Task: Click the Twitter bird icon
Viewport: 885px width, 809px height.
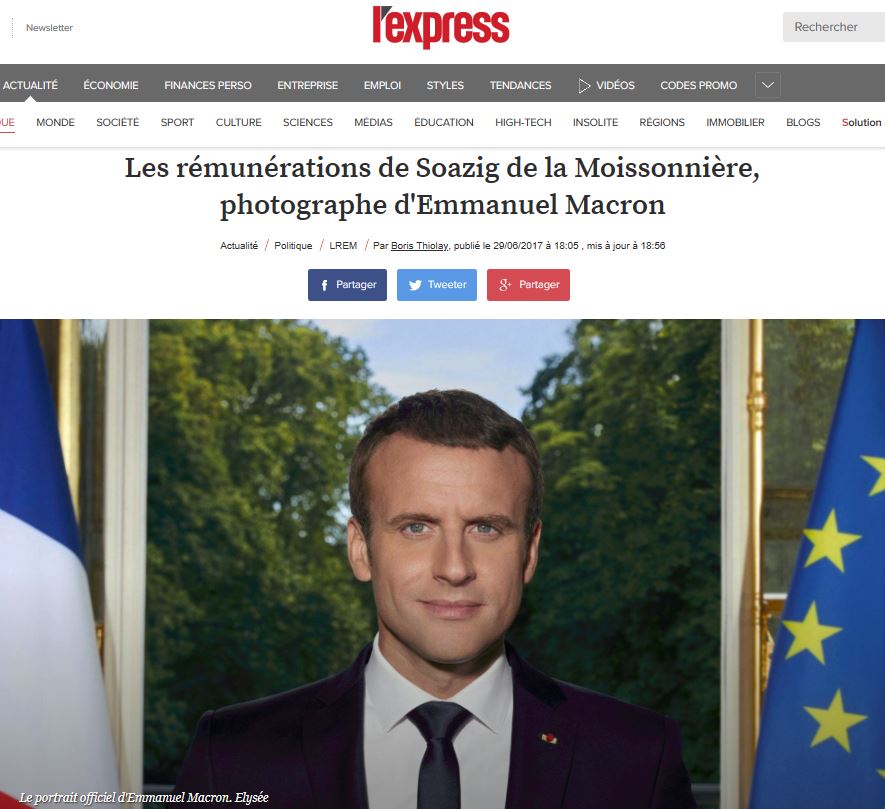Action: 415,285
